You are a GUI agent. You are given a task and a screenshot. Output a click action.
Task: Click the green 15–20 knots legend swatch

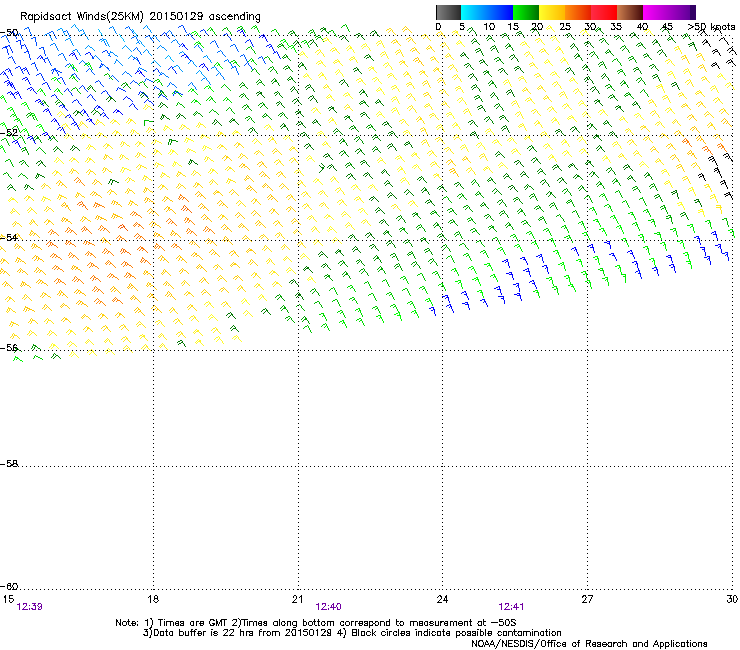(x=526, y=12)
